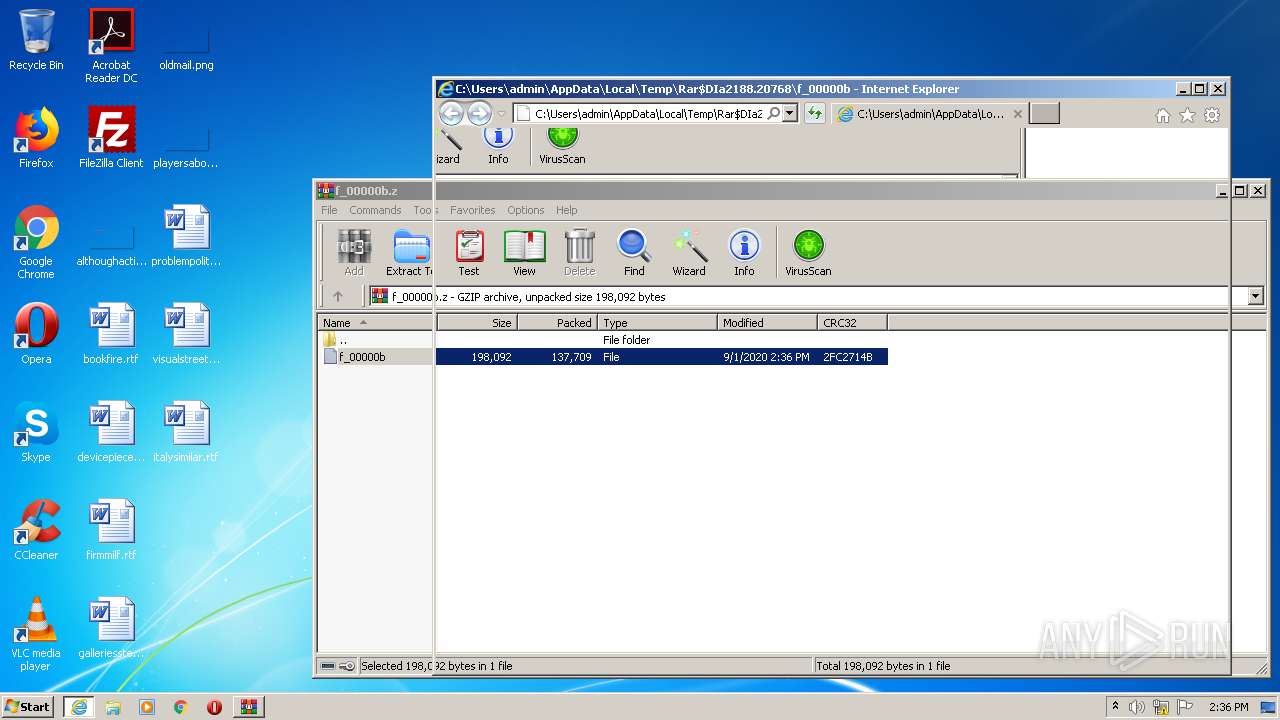Select Firefox desktop icon

pos(36,138)
